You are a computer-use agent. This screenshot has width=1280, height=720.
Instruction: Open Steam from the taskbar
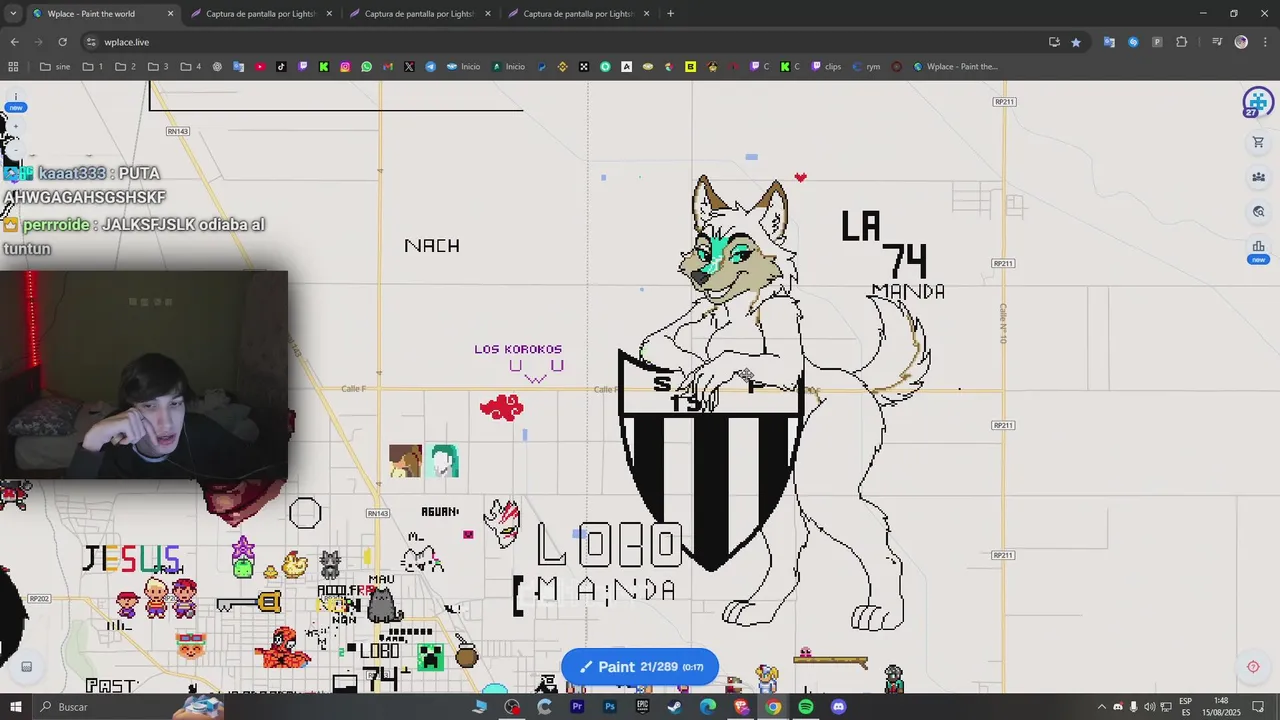[x=675, y=707]
